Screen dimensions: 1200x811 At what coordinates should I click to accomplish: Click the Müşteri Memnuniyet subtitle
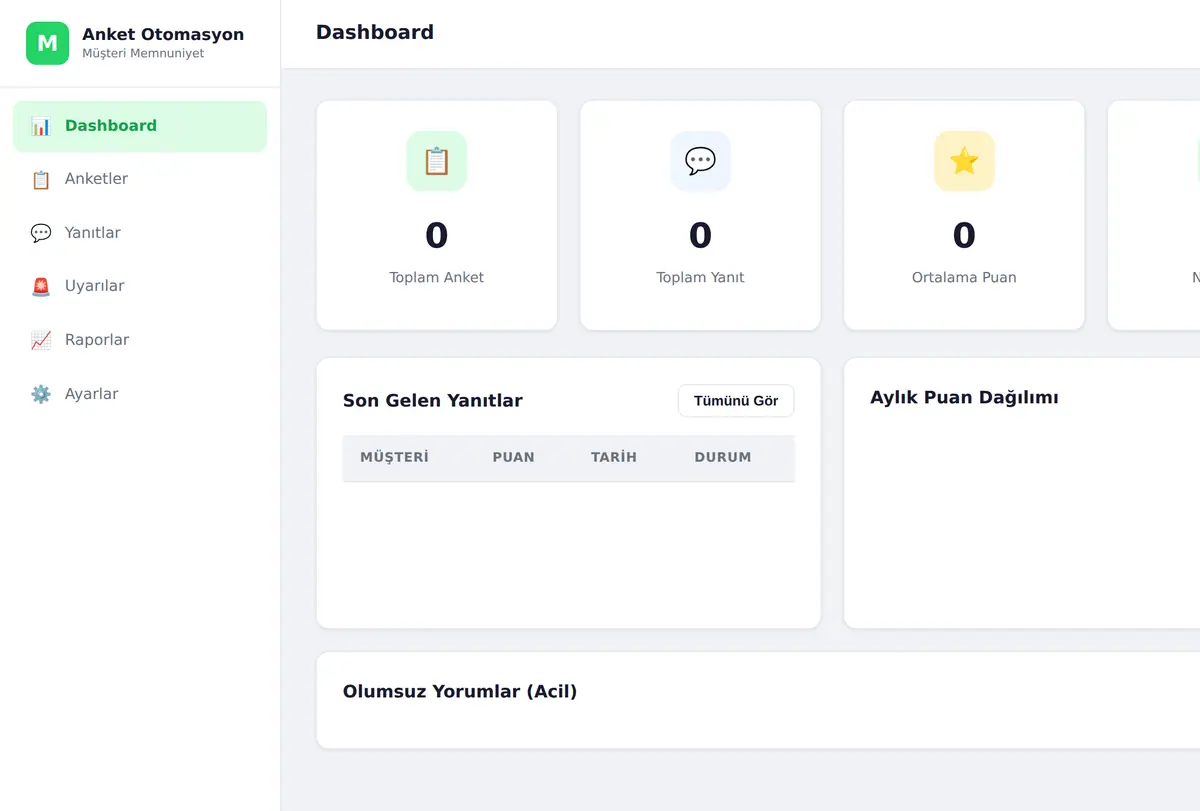tap(143, 54)
